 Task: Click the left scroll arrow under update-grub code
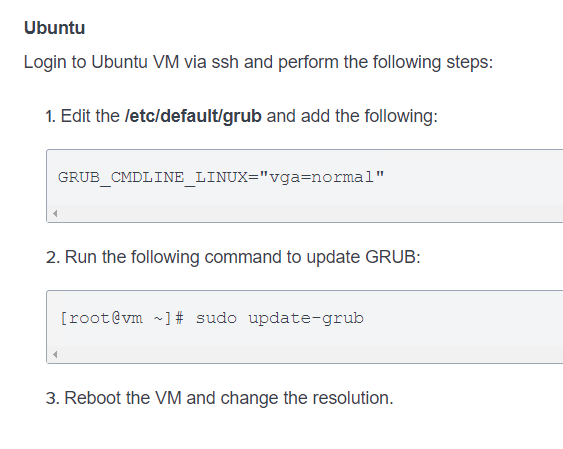pos(55,355)
